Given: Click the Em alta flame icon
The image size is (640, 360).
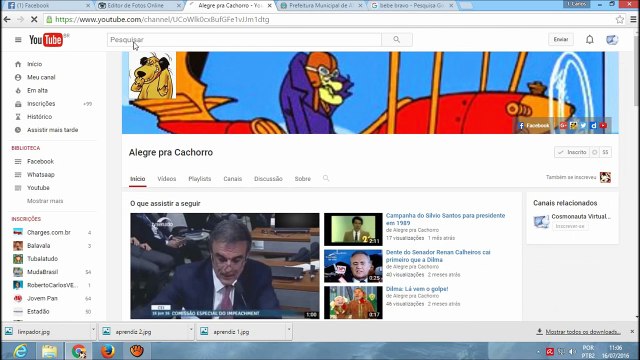Looking at the screenshot, I should click(x=18, y=91).
